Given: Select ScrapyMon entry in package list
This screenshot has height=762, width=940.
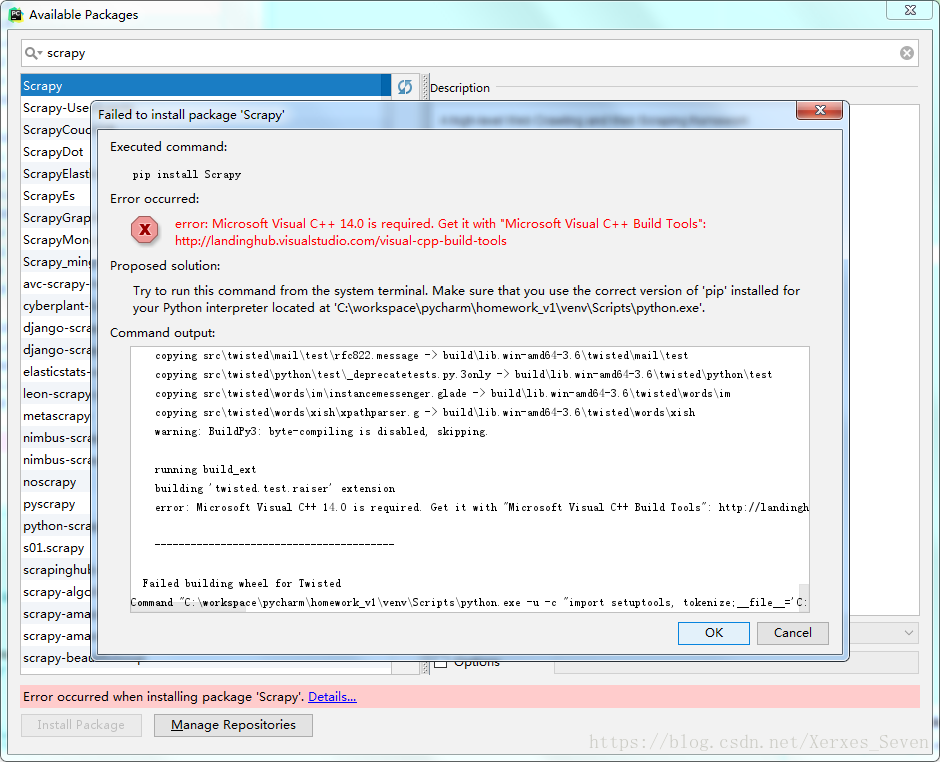Looking at the screenshot, I should (56, 240).
